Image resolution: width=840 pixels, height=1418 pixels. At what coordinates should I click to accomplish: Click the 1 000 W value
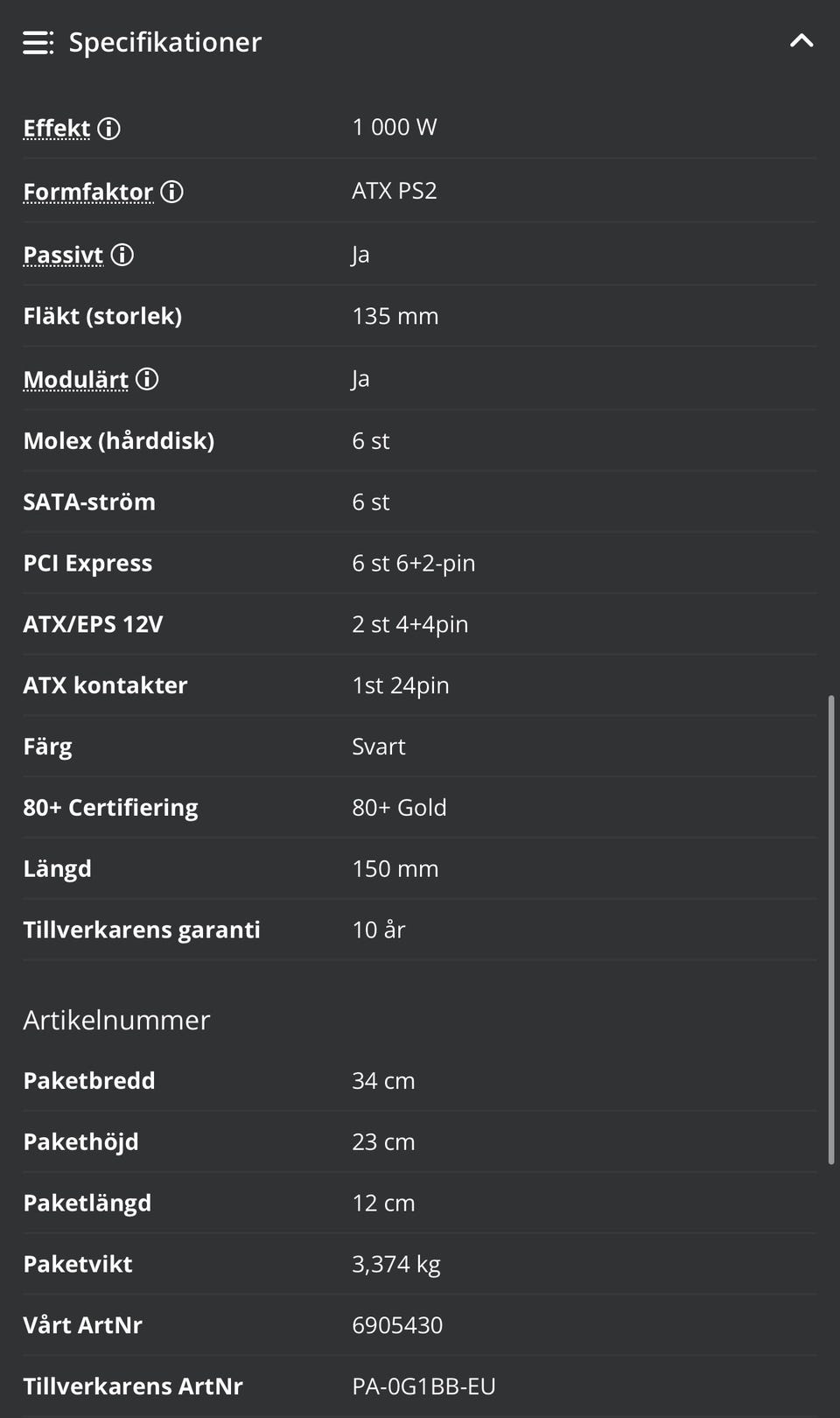pos(394,128)
